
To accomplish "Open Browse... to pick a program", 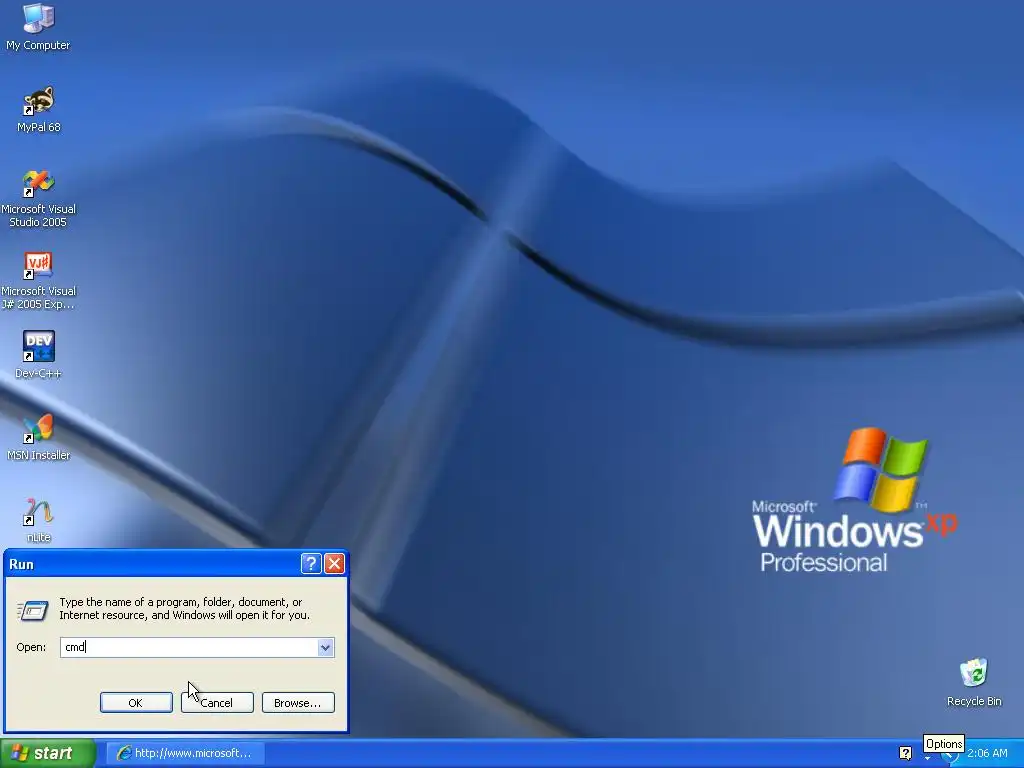I will point(298,703).
